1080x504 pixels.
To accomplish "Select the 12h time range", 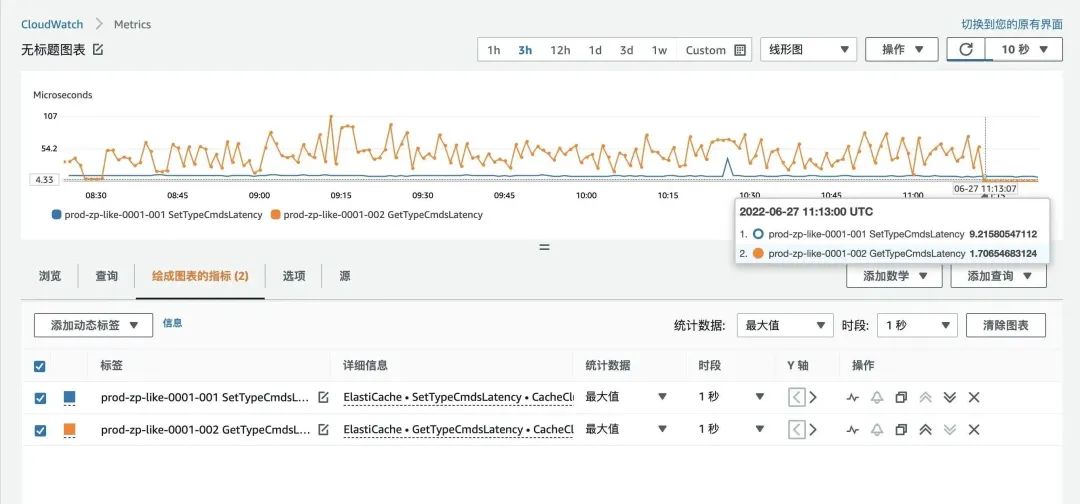I will (x=560, y=50).
